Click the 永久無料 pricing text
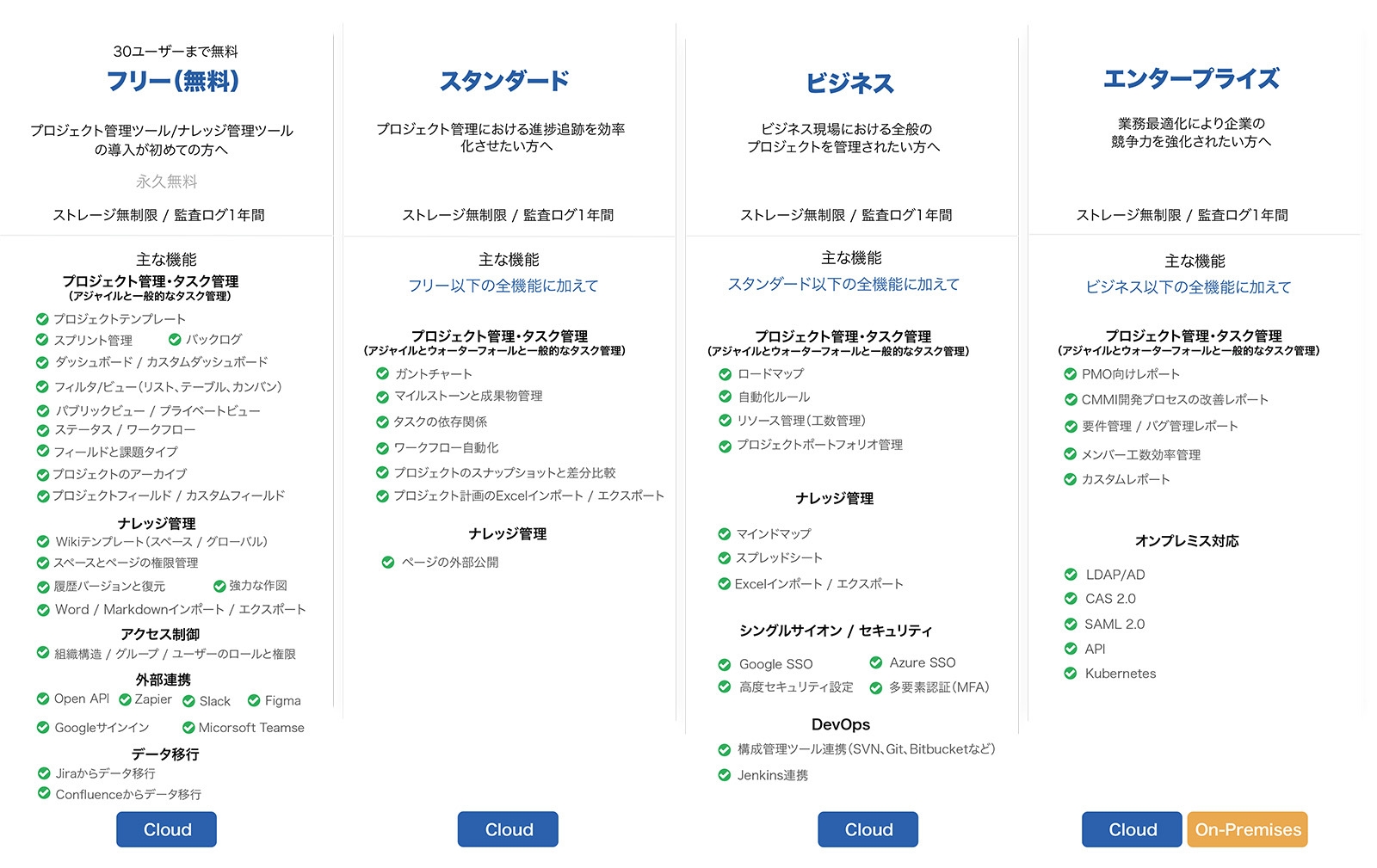This screenshot has height=868, width=1377. (x=167, y=181)
